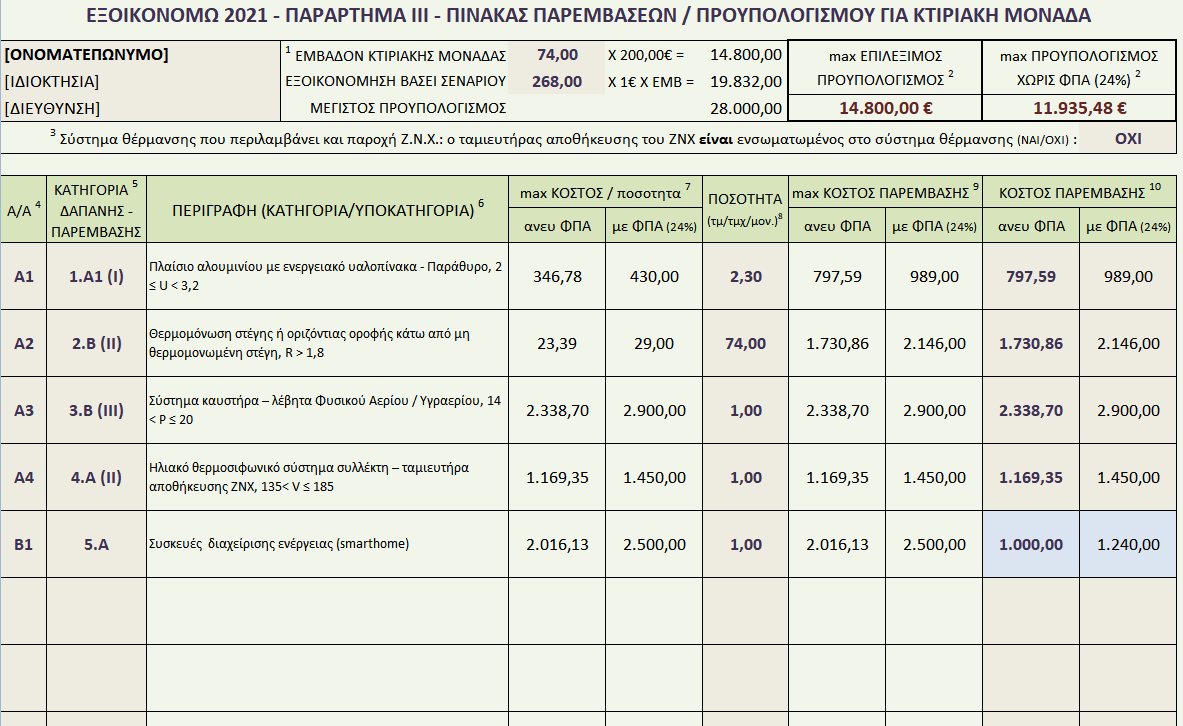
Task: Select the 11.935,48 € budget without VAT
Action: 1079,108
